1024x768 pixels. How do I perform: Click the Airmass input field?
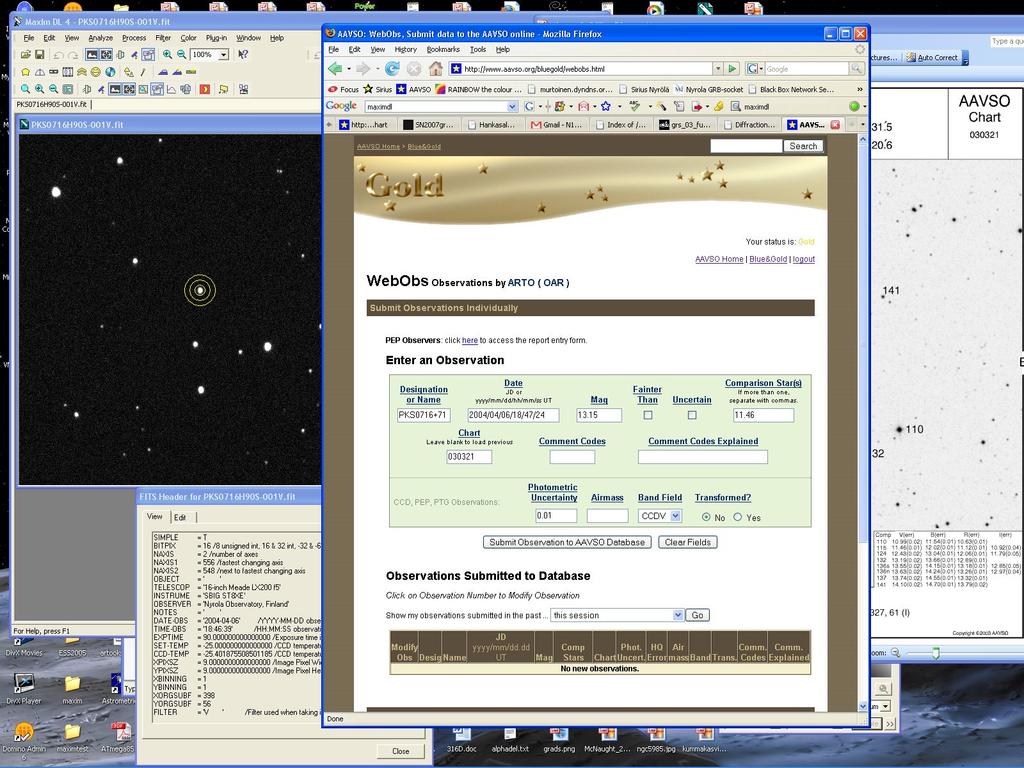tap(607, 516)
